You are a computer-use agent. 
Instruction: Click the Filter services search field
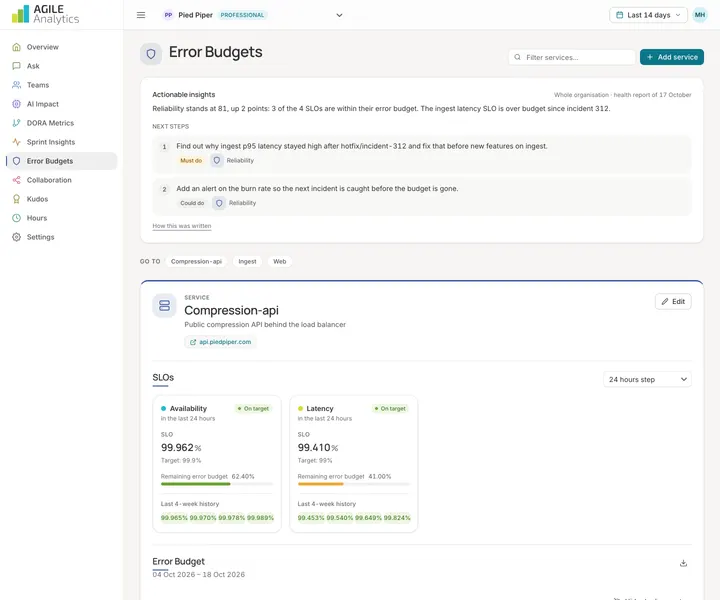coord(572,57)
